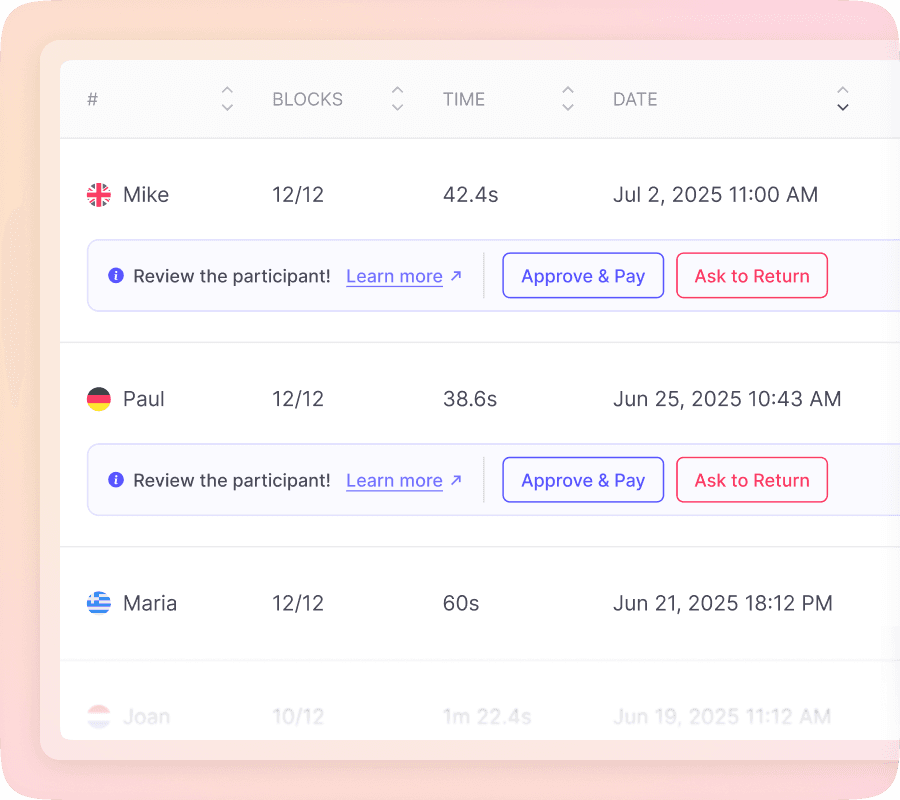900x800 pixels.
Task: Click Joan's dimmed participant row
Action: [x=450, y=717]
